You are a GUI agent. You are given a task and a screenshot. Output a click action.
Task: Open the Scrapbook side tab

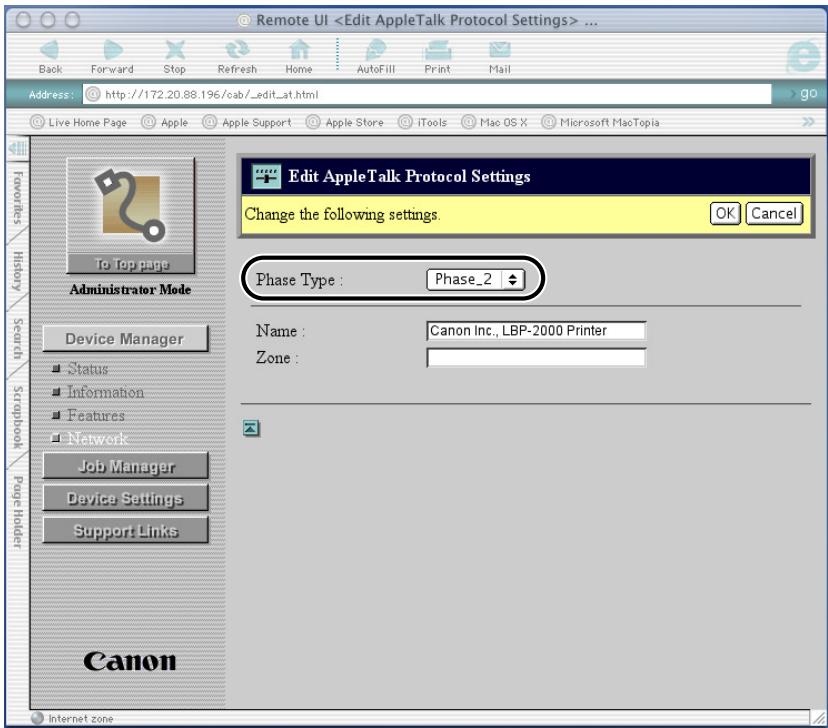coord(18,417)
